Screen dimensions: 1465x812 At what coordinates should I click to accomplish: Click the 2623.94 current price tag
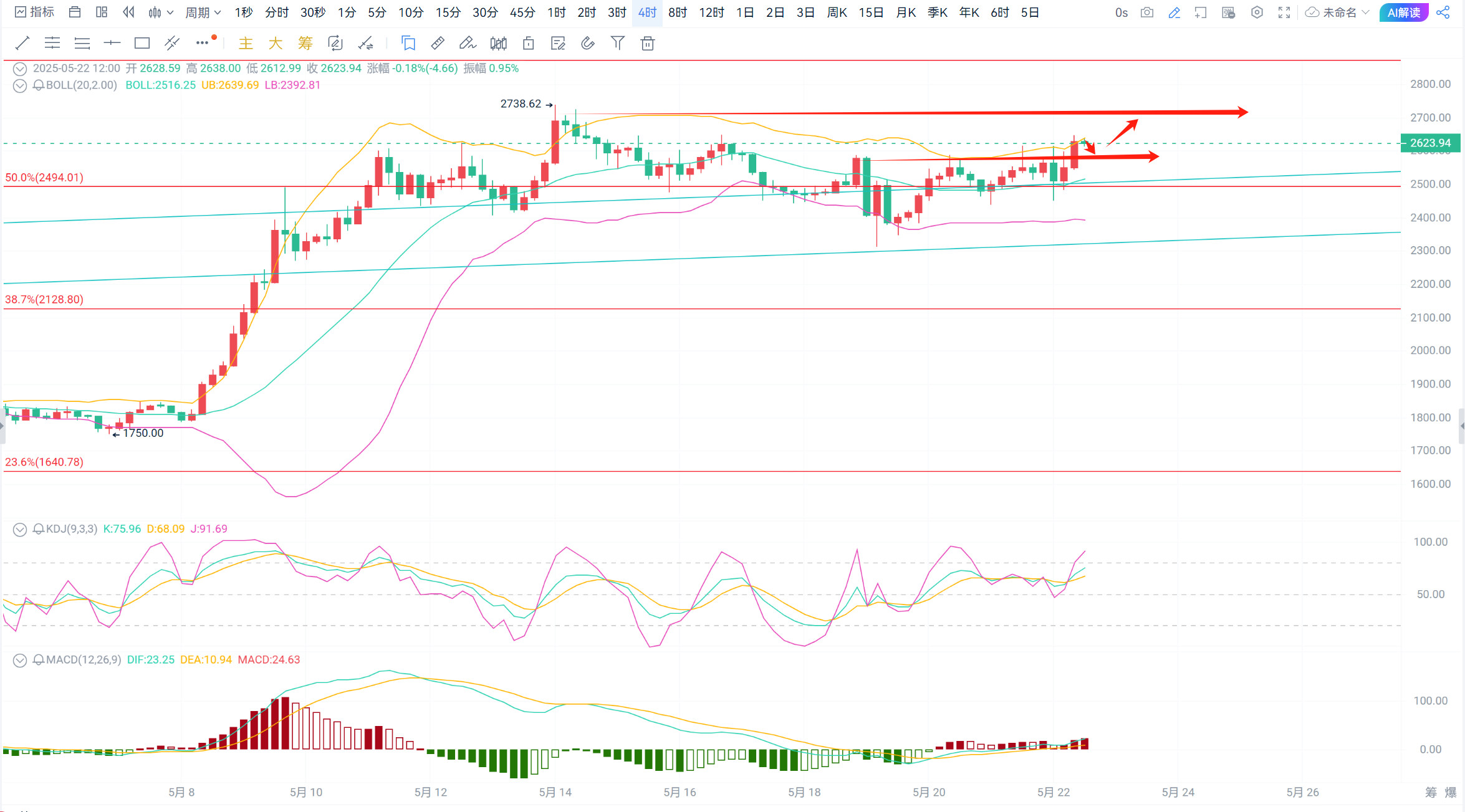coord(1430,143)
